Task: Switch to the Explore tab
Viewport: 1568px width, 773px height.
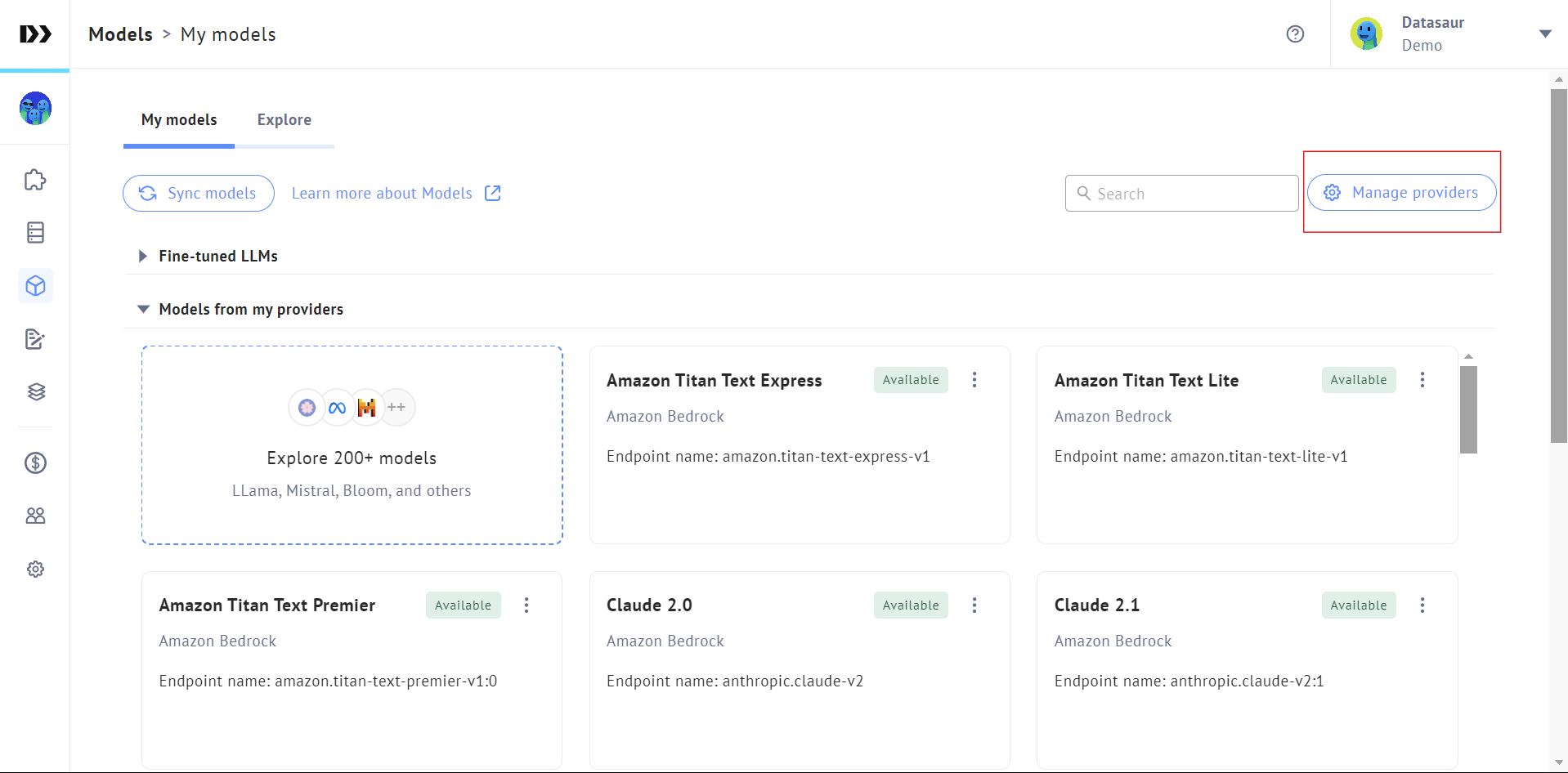Action: (x=284, y=120)
